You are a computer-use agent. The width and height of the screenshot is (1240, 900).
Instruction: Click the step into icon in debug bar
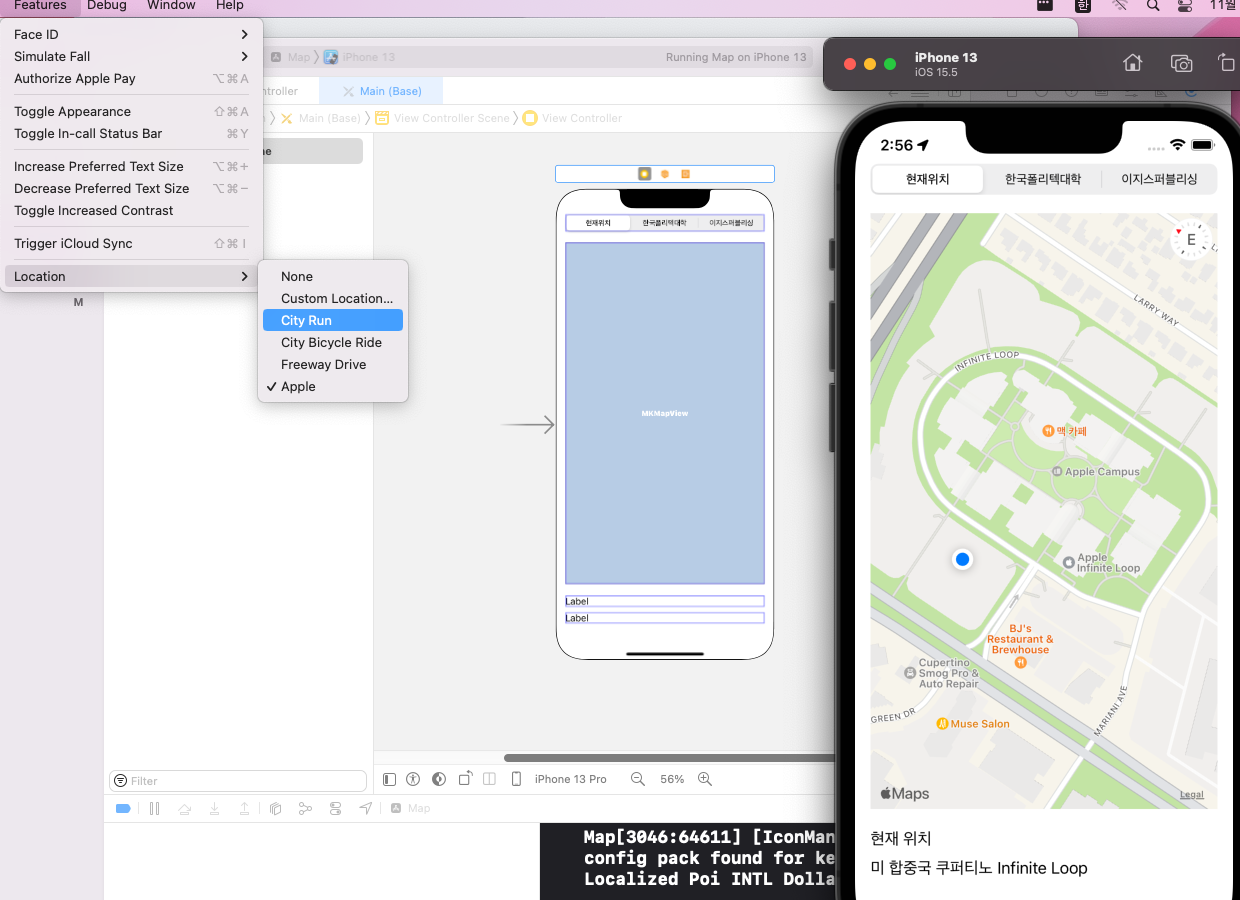[x=214, y=808]
